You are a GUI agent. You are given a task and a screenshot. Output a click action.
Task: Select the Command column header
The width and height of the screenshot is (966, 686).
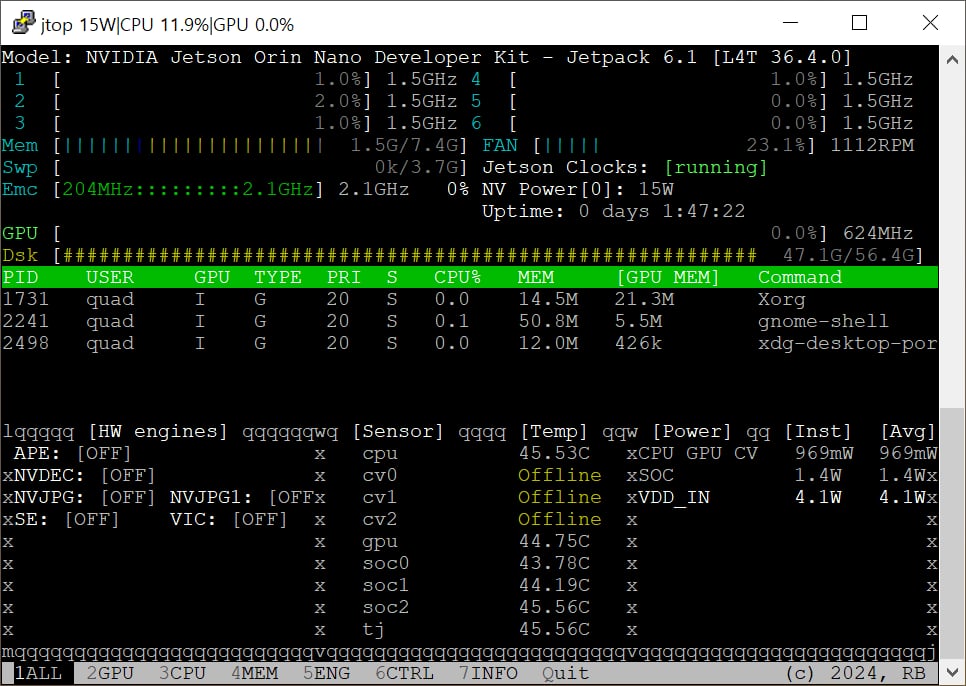pyautogui.click(x=799, y=277)
